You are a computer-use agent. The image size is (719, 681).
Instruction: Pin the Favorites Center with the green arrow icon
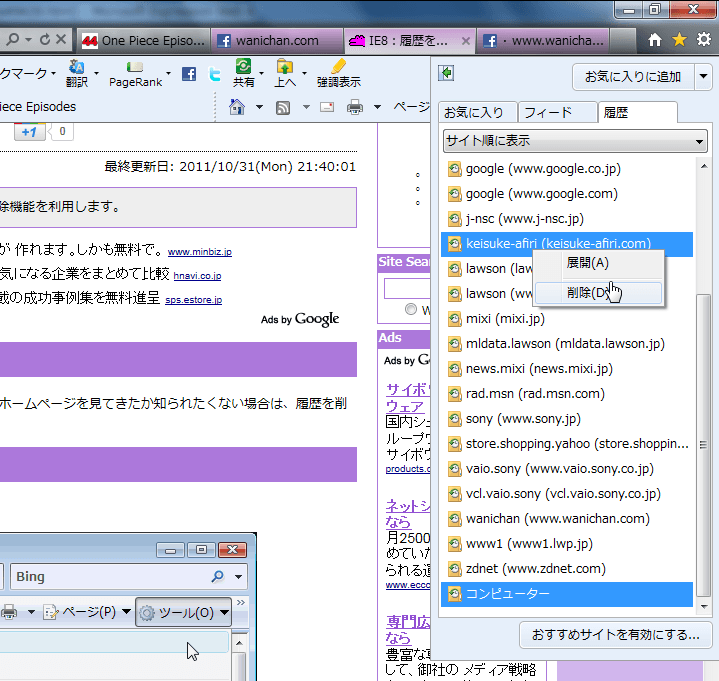(446, 73)
